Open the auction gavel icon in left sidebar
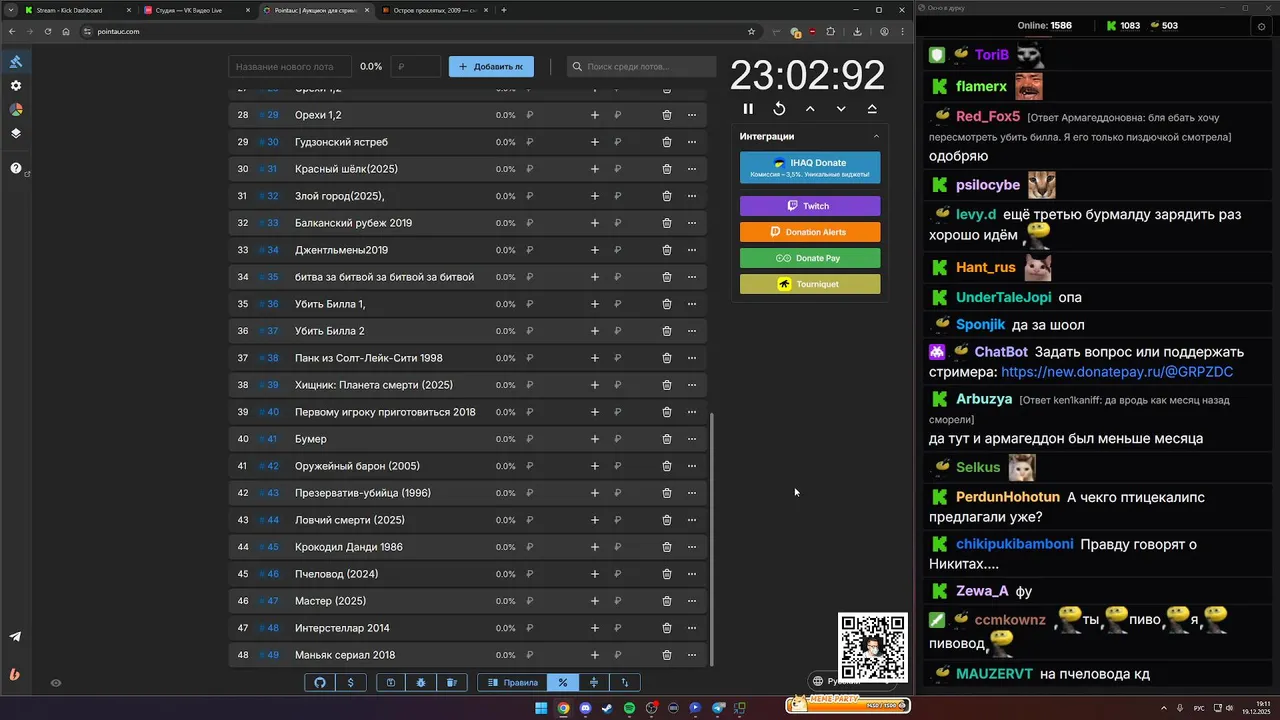Screen dimensions: 1280x720 tap(16, 62)
